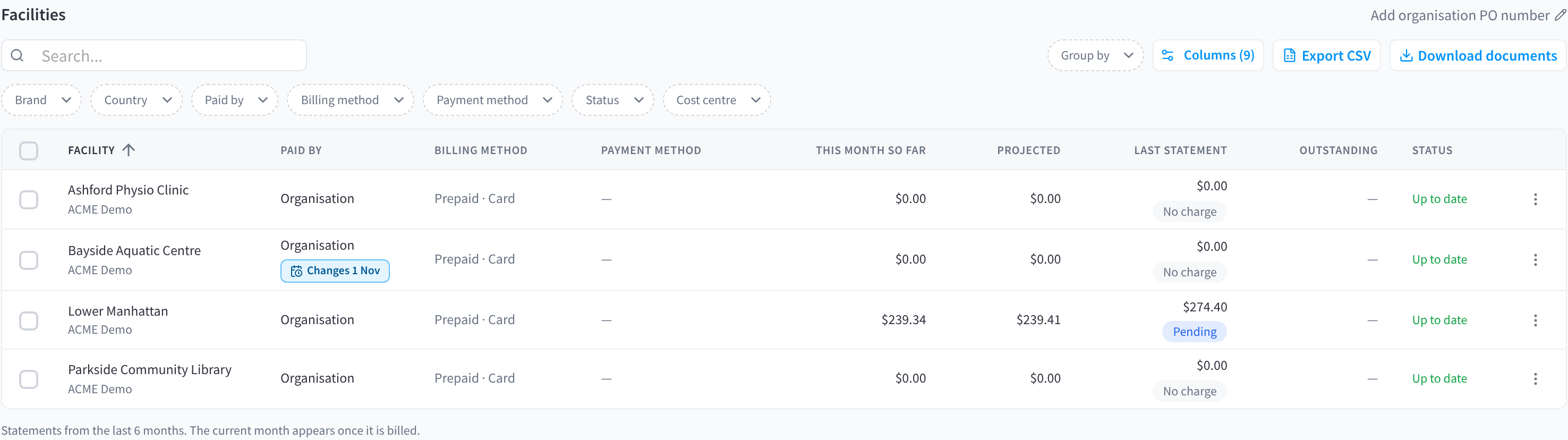Open row options for Parkside Community Library
Image resolution: width=1568 pixels, height=440 pixels.
[1535, 378]
